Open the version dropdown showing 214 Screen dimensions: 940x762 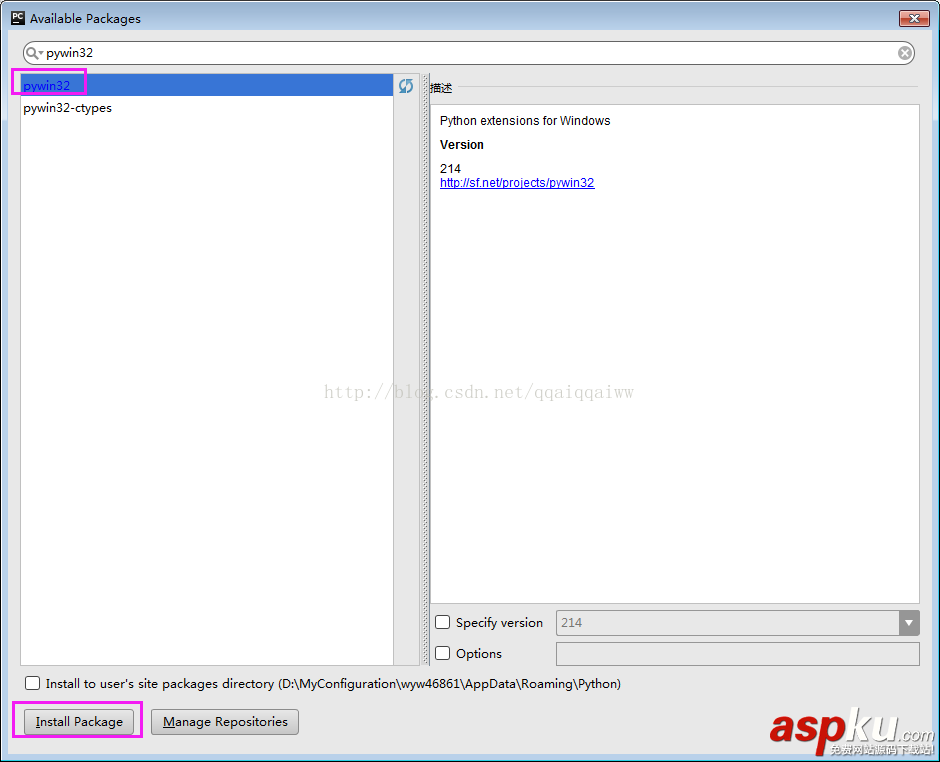(909, 622)
